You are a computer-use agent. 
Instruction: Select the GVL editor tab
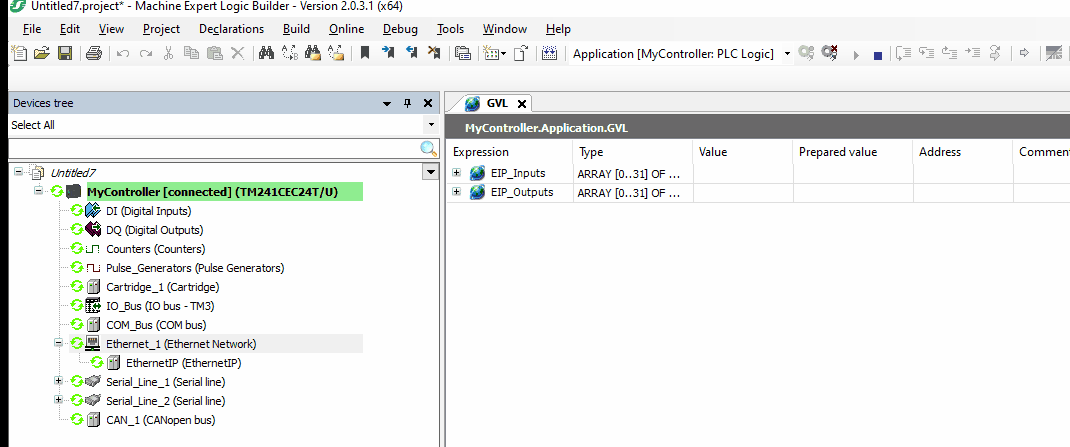click(x=490, y=104)
